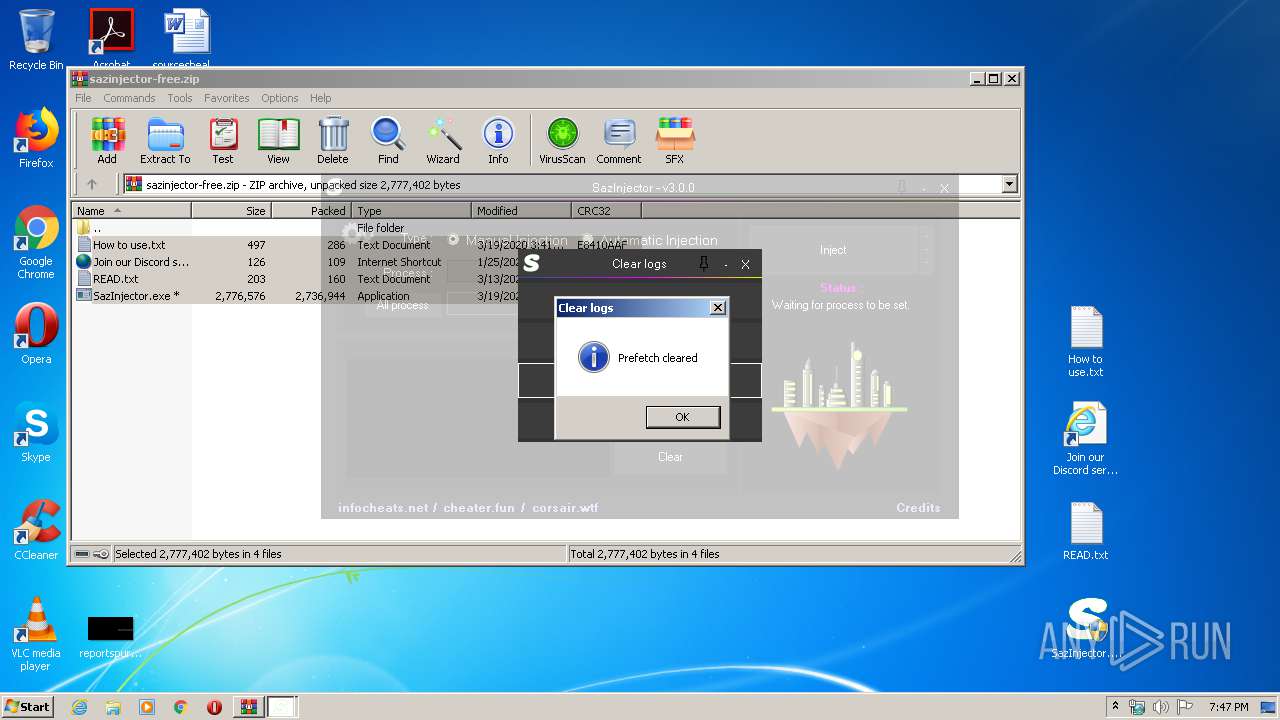The width and height of the screenshot is (1280, 720).
Task: Open the Commands menu
Action: (129, 98)
